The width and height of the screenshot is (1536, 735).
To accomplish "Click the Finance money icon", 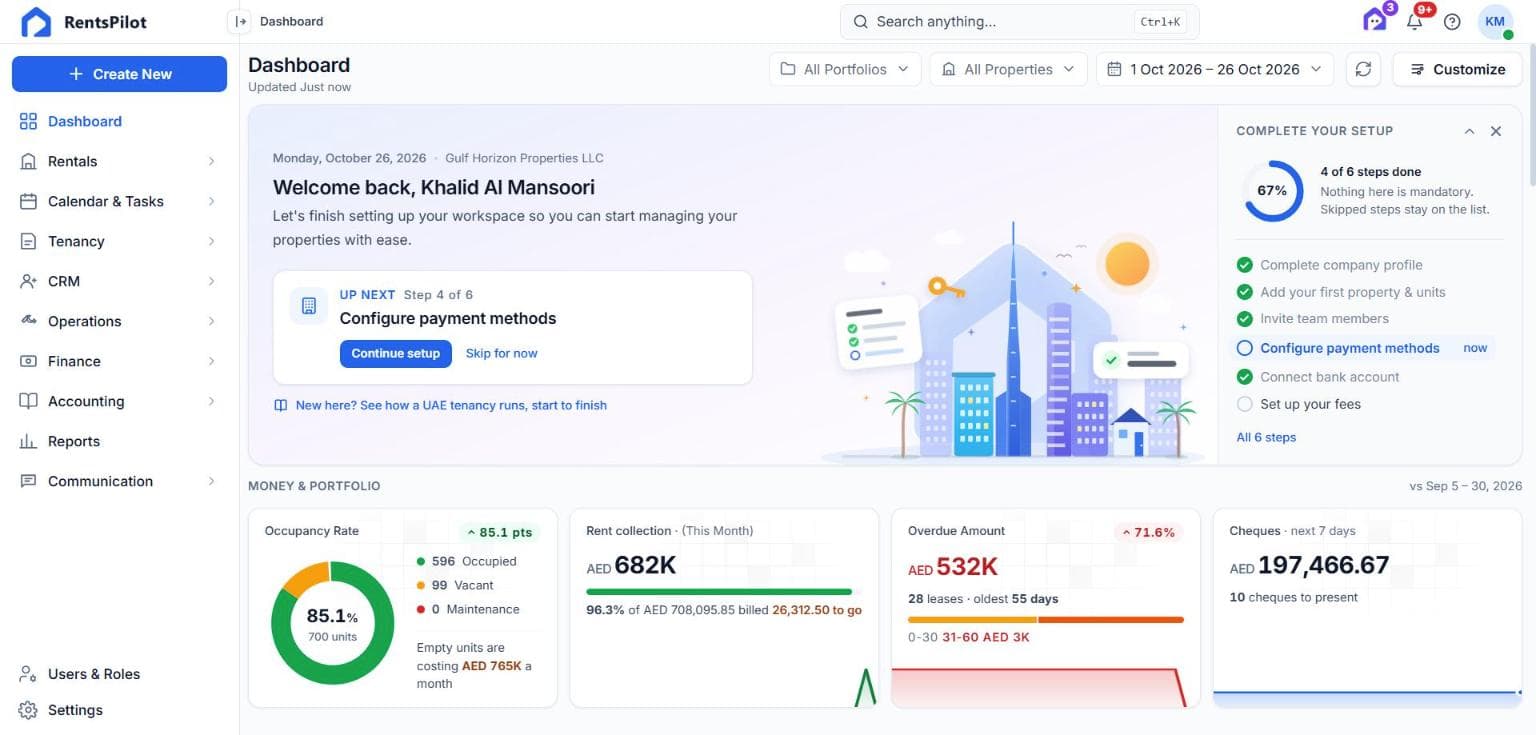I will click(28, 361).
